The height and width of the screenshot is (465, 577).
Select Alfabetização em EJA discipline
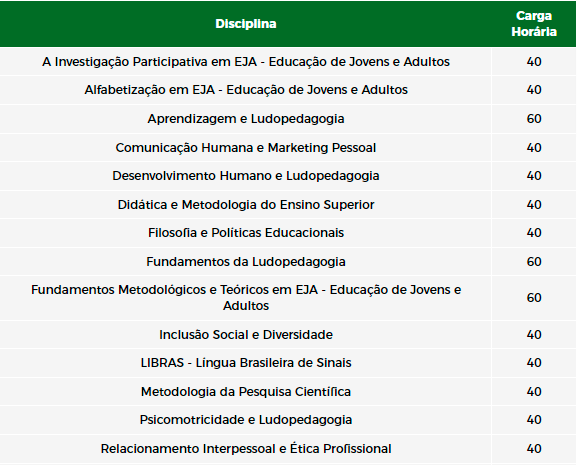[246, 90]
